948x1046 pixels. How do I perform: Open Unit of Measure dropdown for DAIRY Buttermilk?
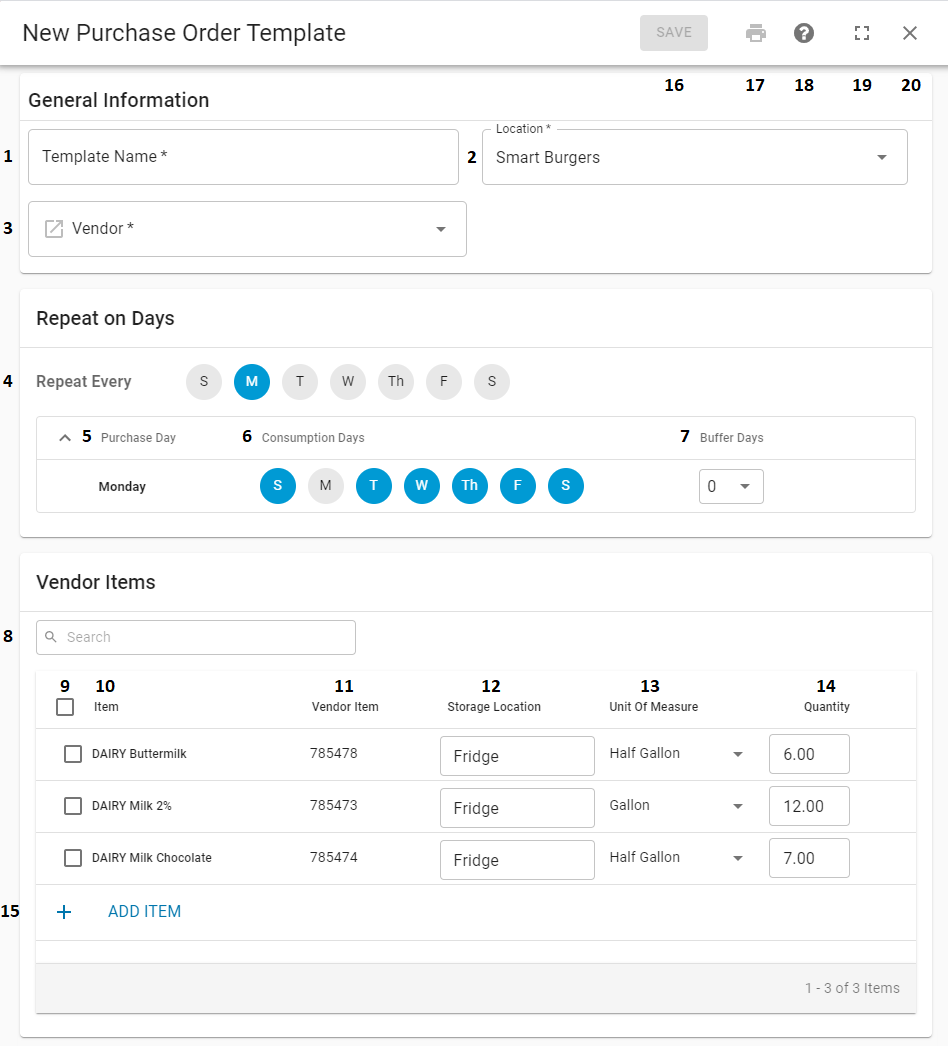point(676,754)
